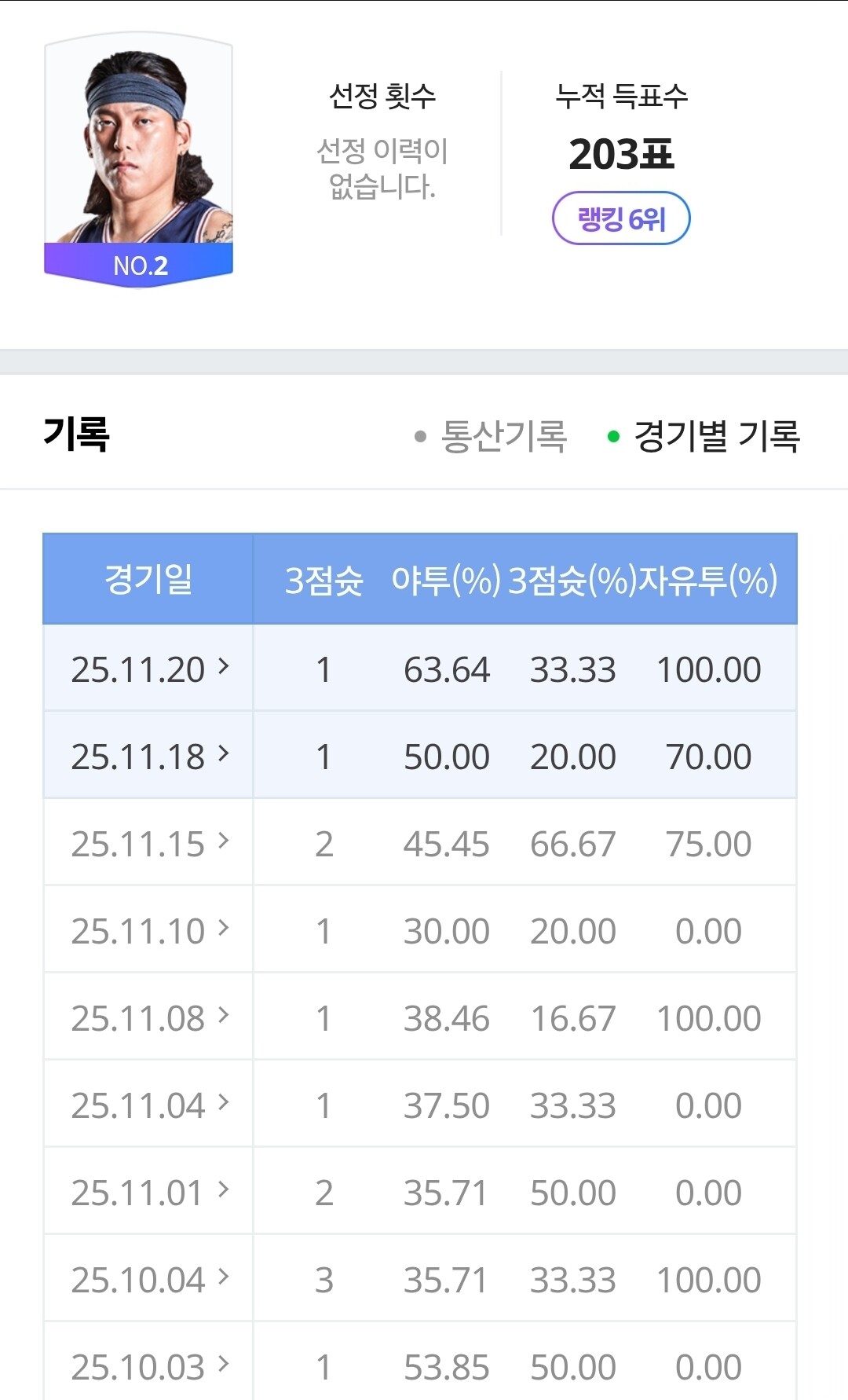Image resolution: width=848 pixels, height=1400 pixels.
Task: Click the 자유투(%) column header
Action: click(708, 581)
